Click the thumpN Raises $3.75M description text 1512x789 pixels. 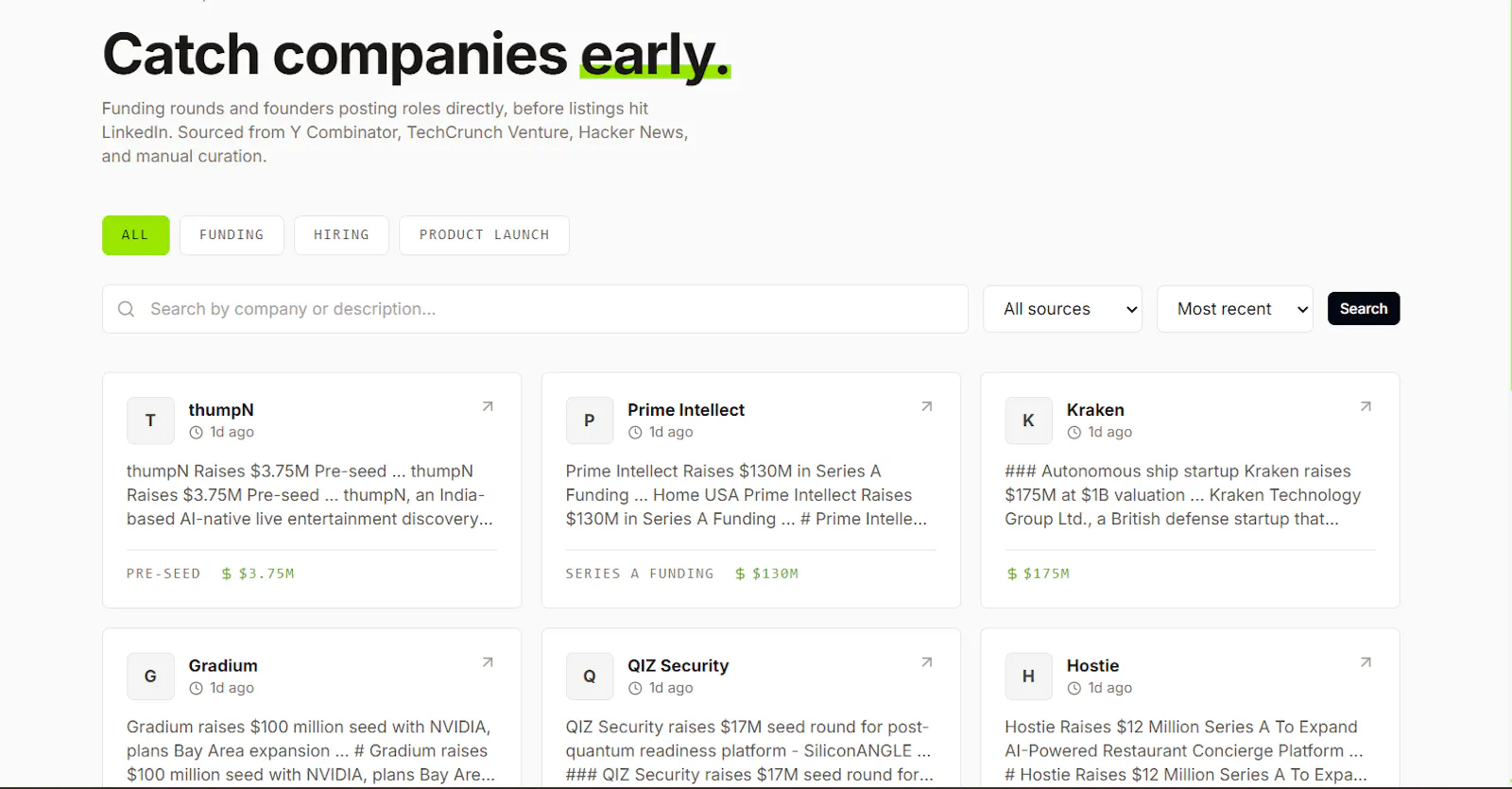tap(310, 495)
